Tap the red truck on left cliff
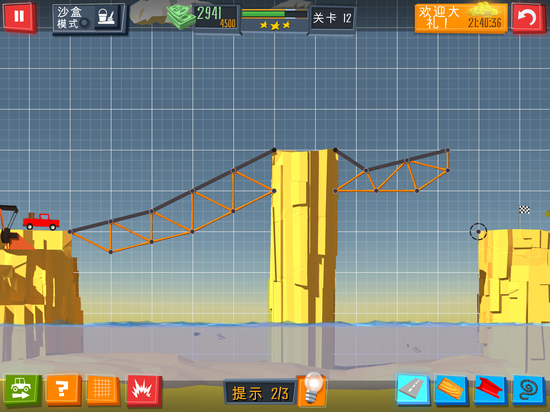The height and width of the screenshot is (412, 550). point(41,222)
